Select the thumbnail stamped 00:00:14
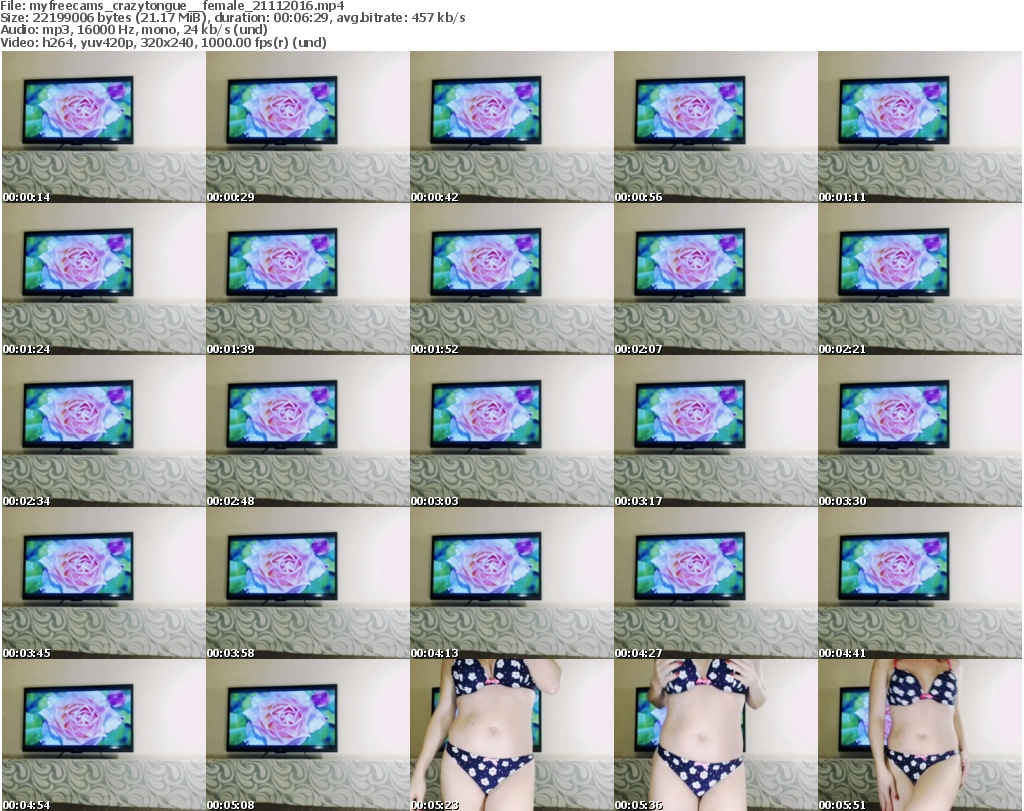This screenshot has width=1024, height=811. tap(104, 127)
